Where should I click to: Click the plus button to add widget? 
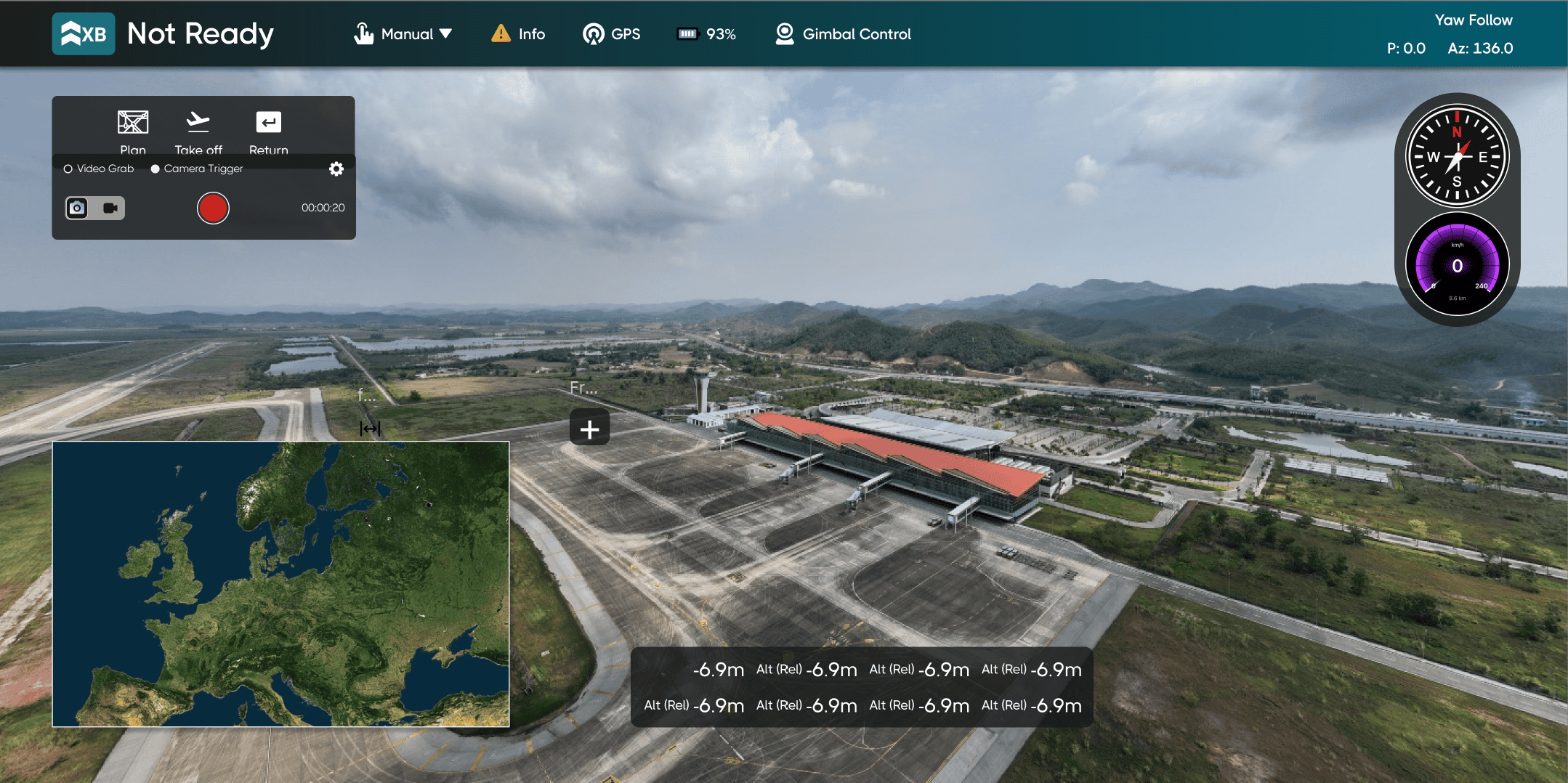(589, 429)
